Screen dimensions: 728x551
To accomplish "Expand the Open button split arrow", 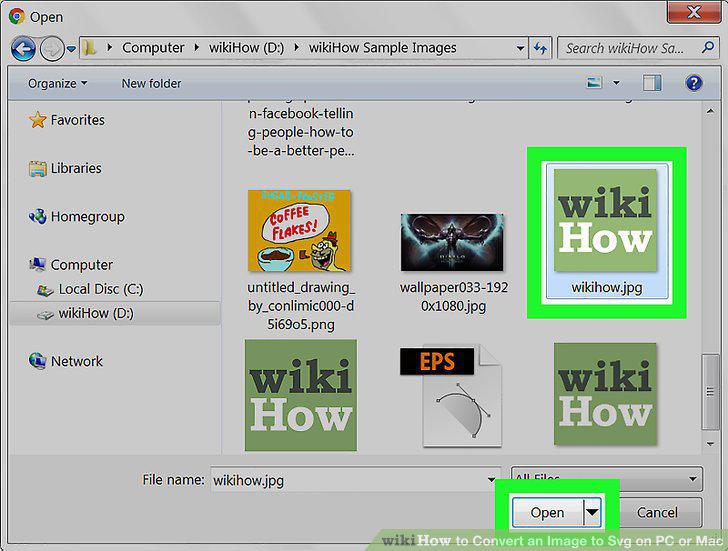I will pos(592,513).
